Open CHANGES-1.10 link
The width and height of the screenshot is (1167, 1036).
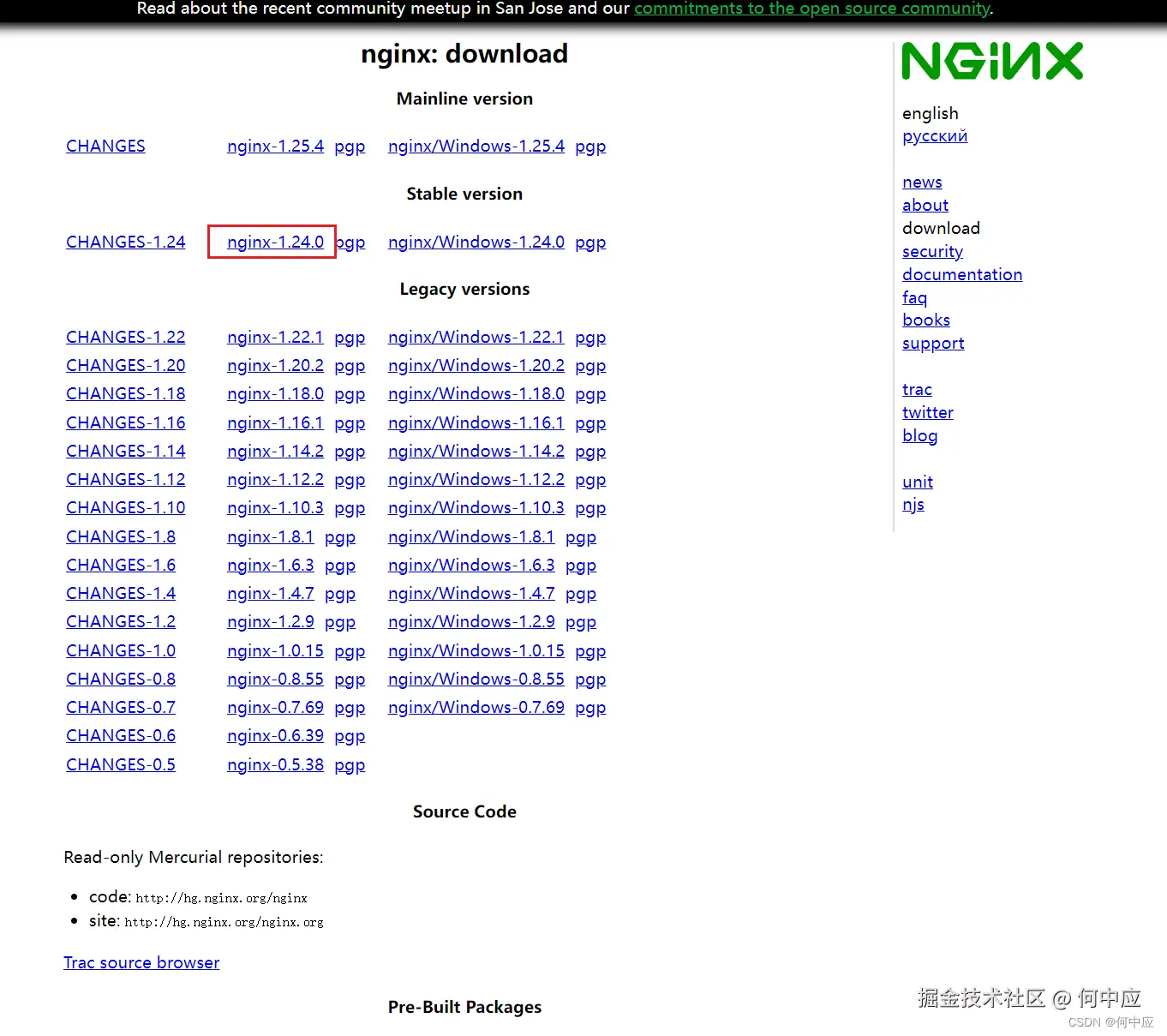(126, 508)
